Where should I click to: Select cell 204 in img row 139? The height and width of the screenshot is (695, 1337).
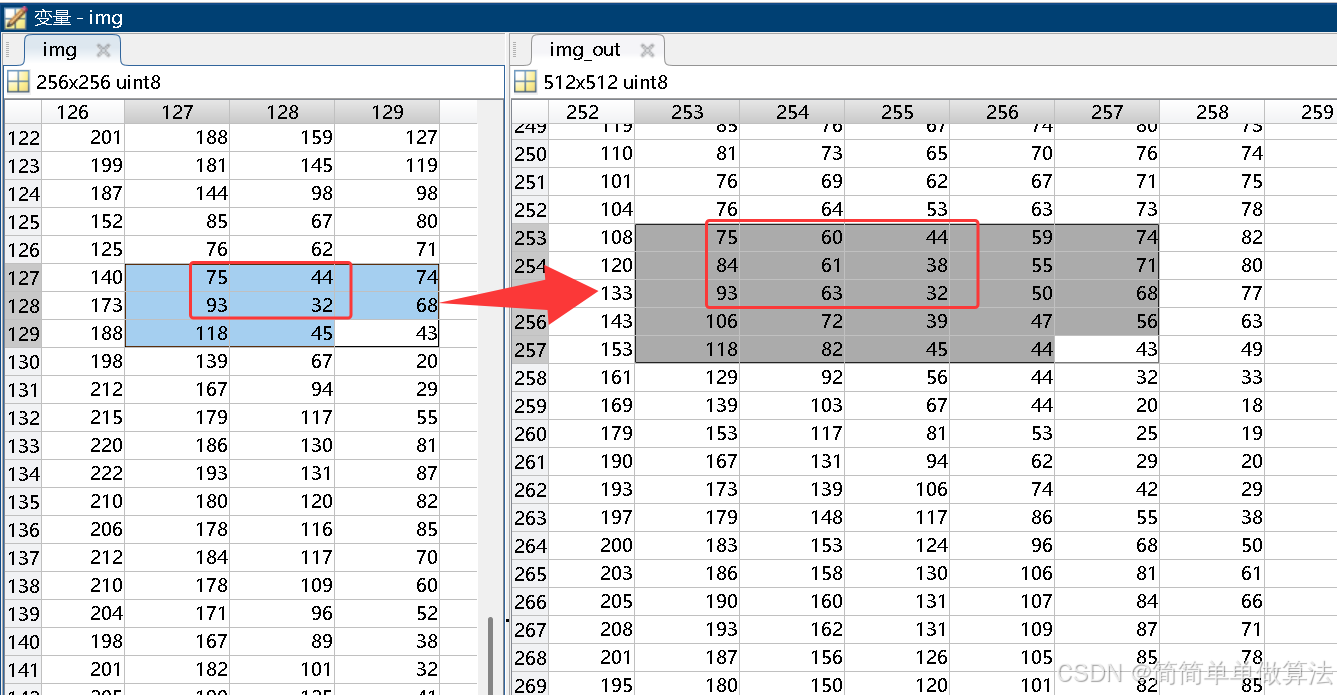coord(84,613)
